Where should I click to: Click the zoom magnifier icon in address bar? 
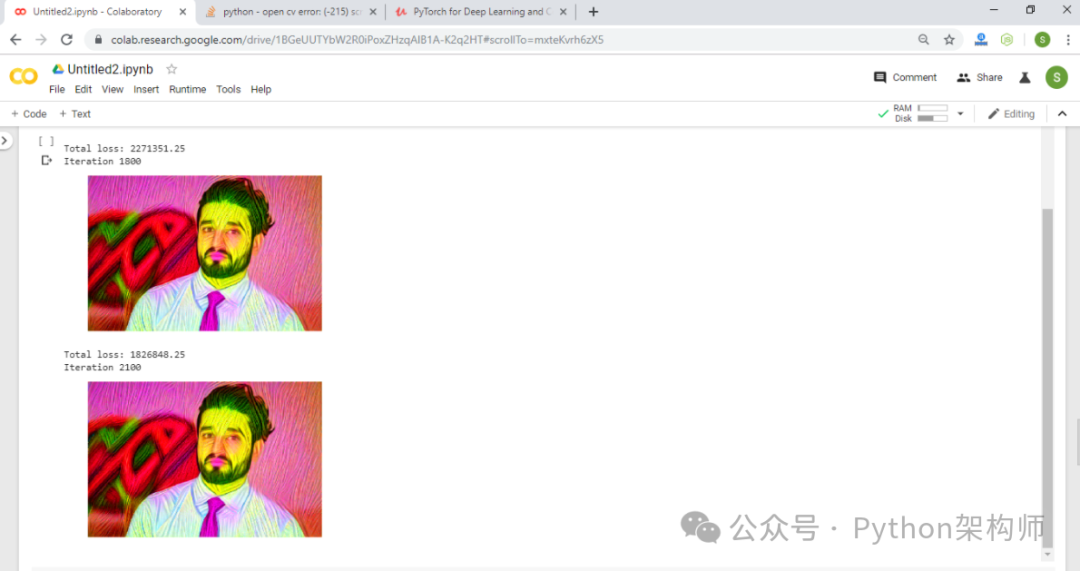[x=924, y=40]
